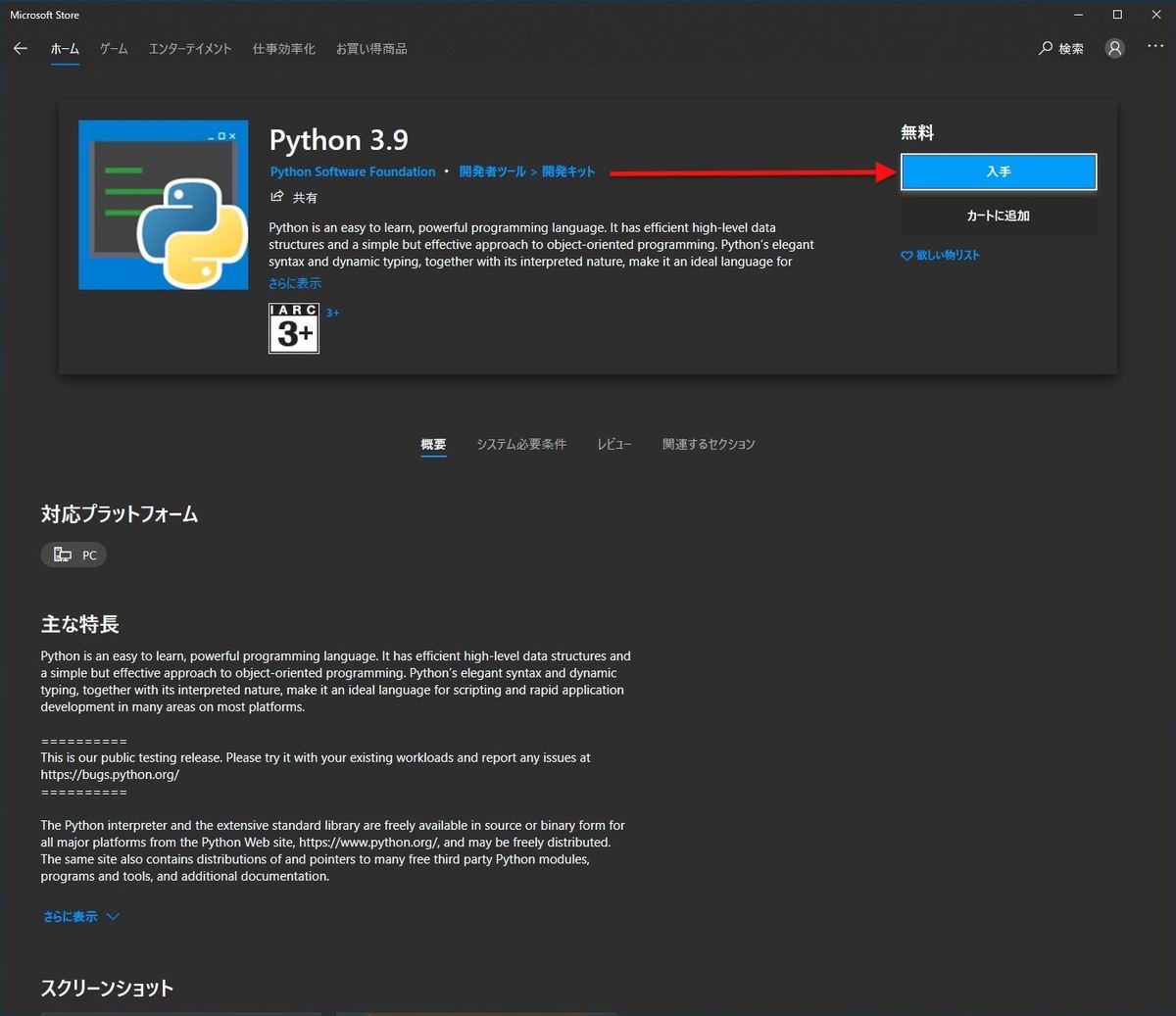Click the IARC 3+ rating badge

pos(294,328)
